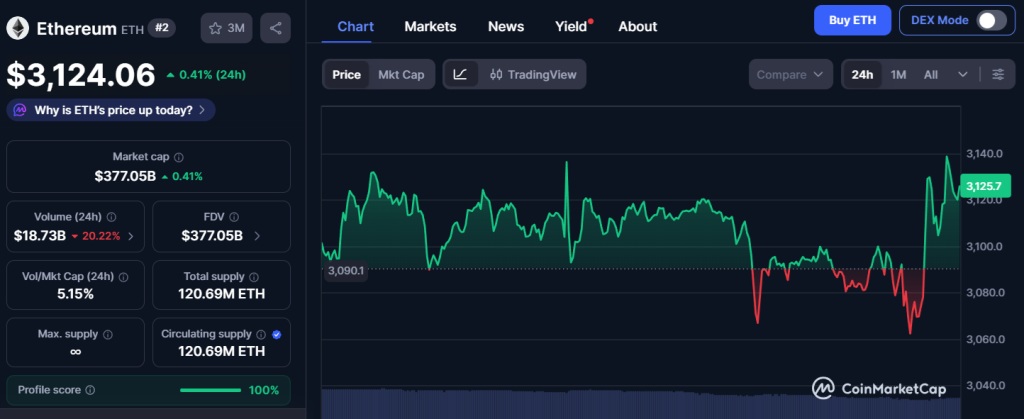Open the Yield tab

click(572, 27)
